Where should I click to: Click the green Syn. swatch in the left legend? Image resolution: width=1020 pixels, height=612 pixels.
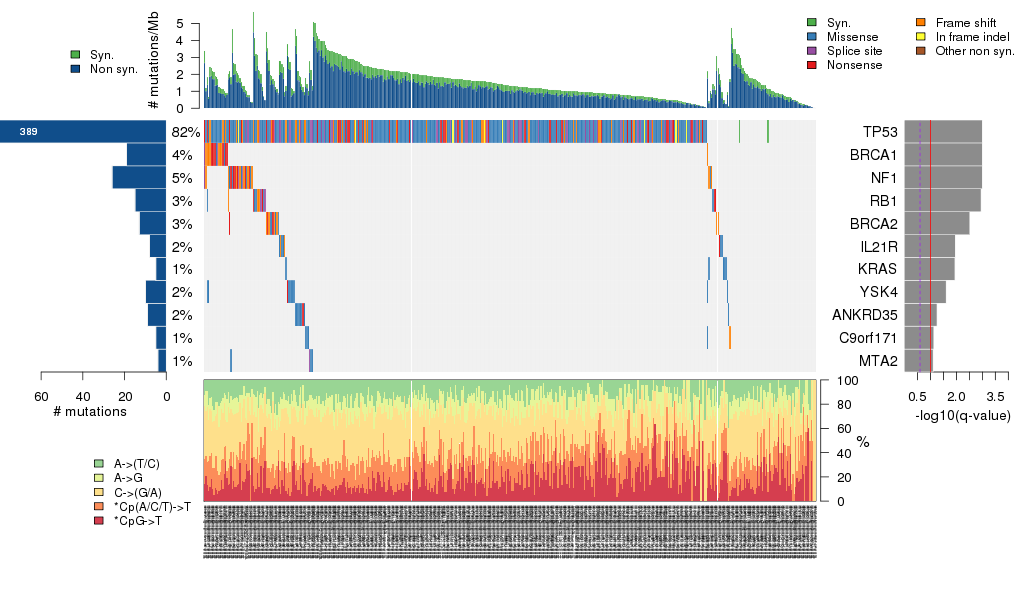coord(76,55)
